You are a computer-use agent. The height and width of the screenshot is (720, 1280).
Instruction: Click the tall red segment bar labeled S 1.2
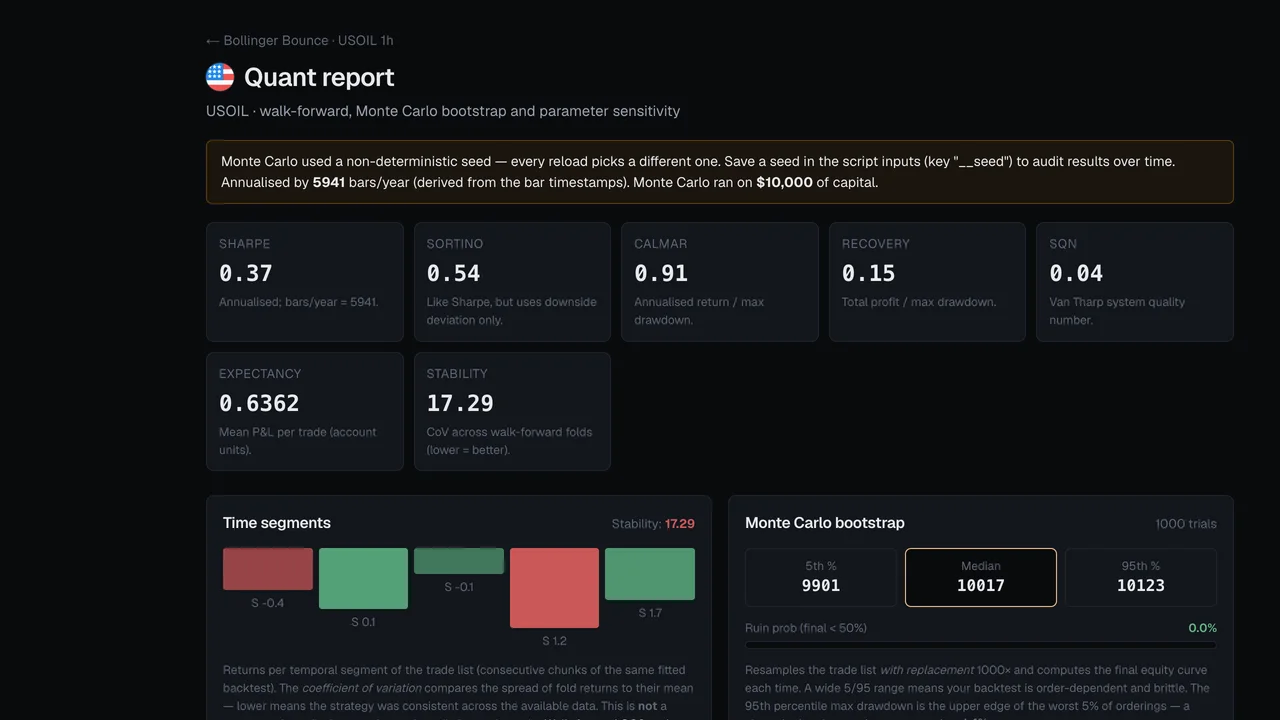click(554, 588)
